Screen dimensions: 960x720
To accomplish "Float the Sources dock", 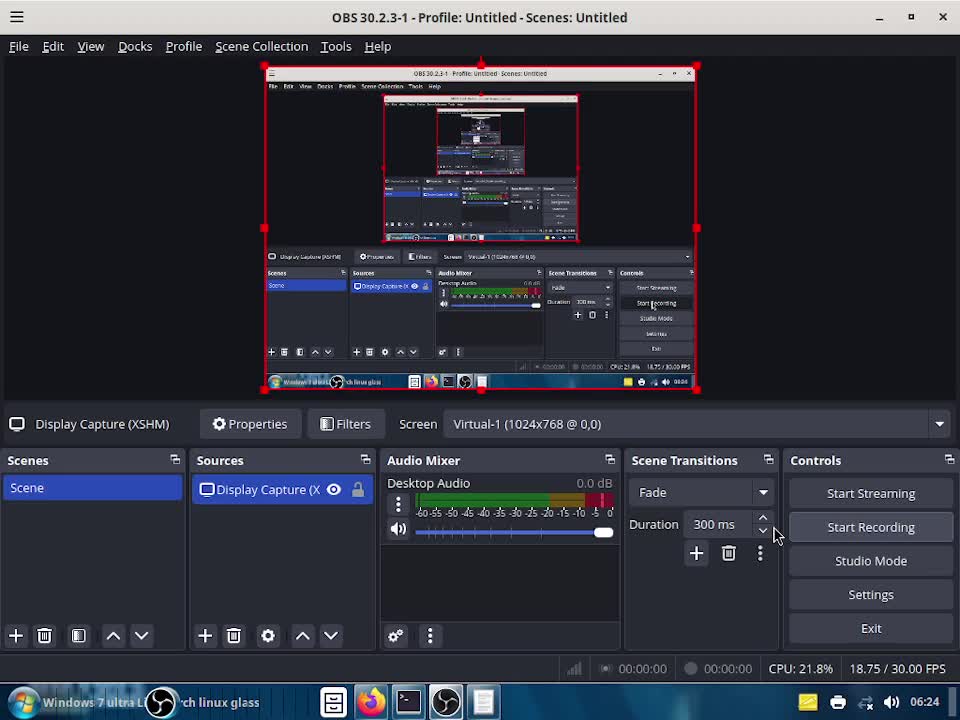I will point(366,459).
